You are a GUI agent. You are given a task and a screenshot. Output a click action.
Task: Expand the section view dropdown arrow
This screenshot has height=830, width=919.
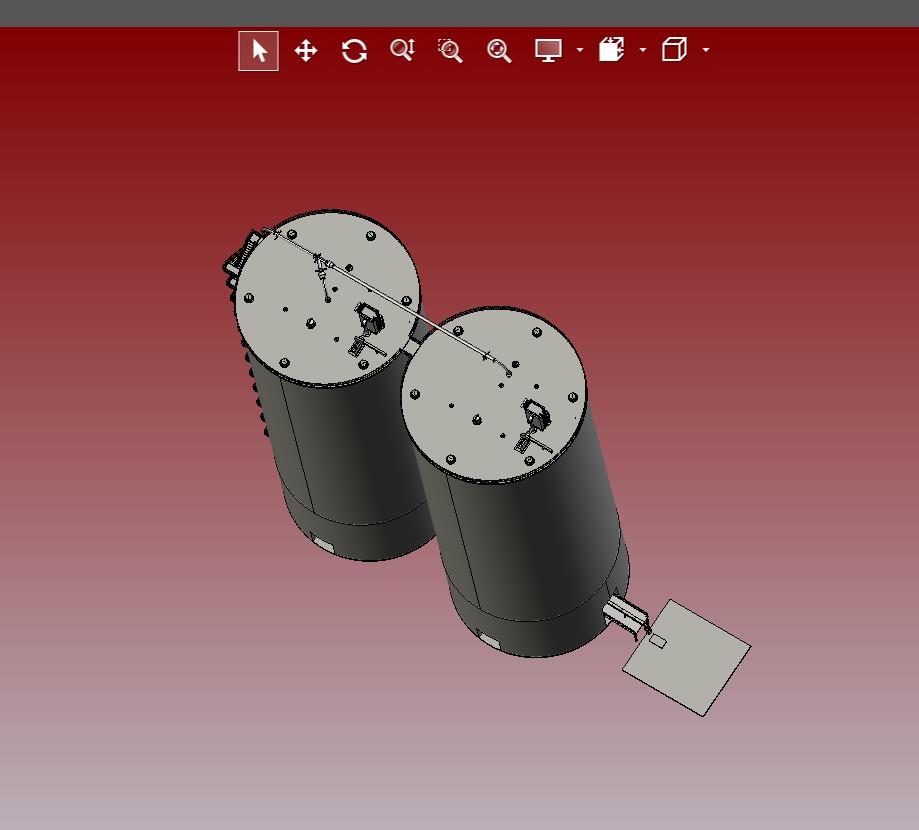[643, 50]
